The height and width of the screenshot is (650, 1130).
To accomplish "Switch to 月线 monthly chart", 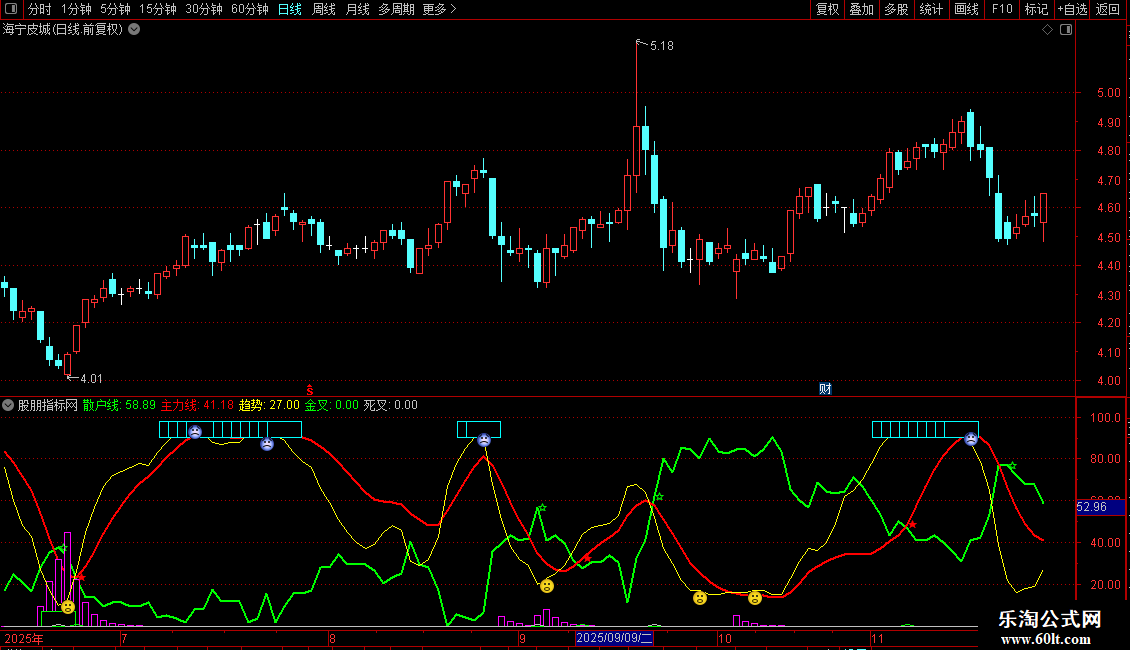I will click(357, 9).
